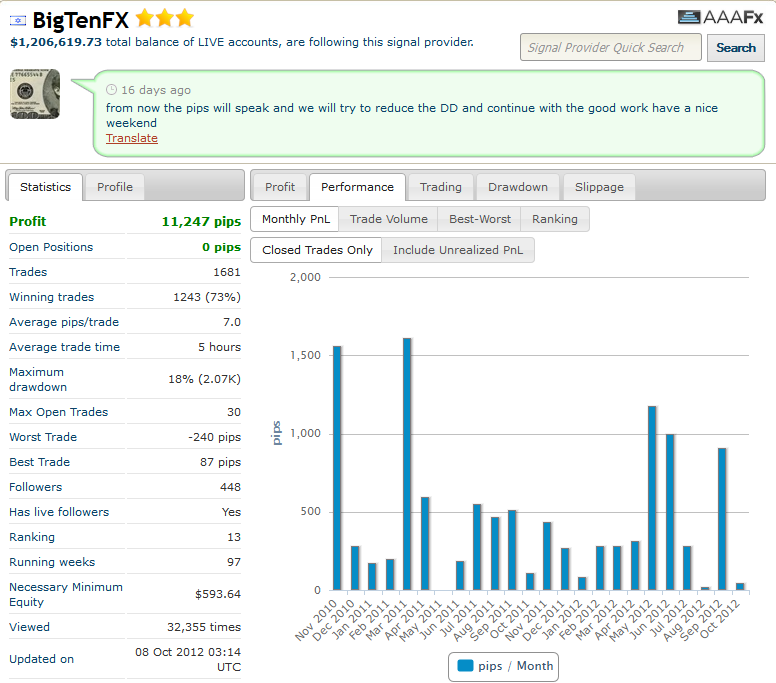Click the Translate link

(132, 138)
